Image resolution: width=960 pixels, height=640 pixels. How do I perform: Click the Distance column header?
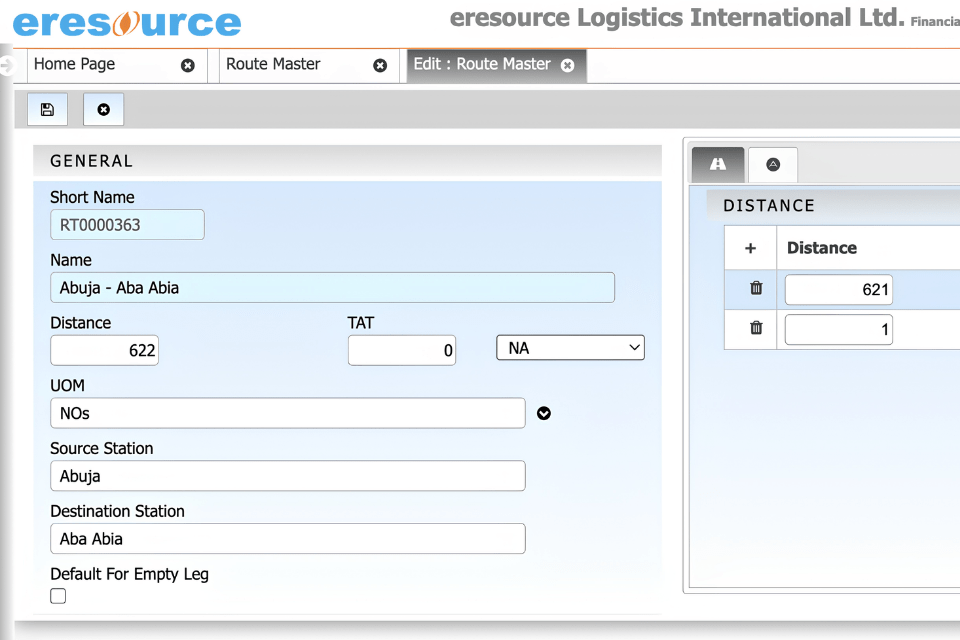coord(822,248)
